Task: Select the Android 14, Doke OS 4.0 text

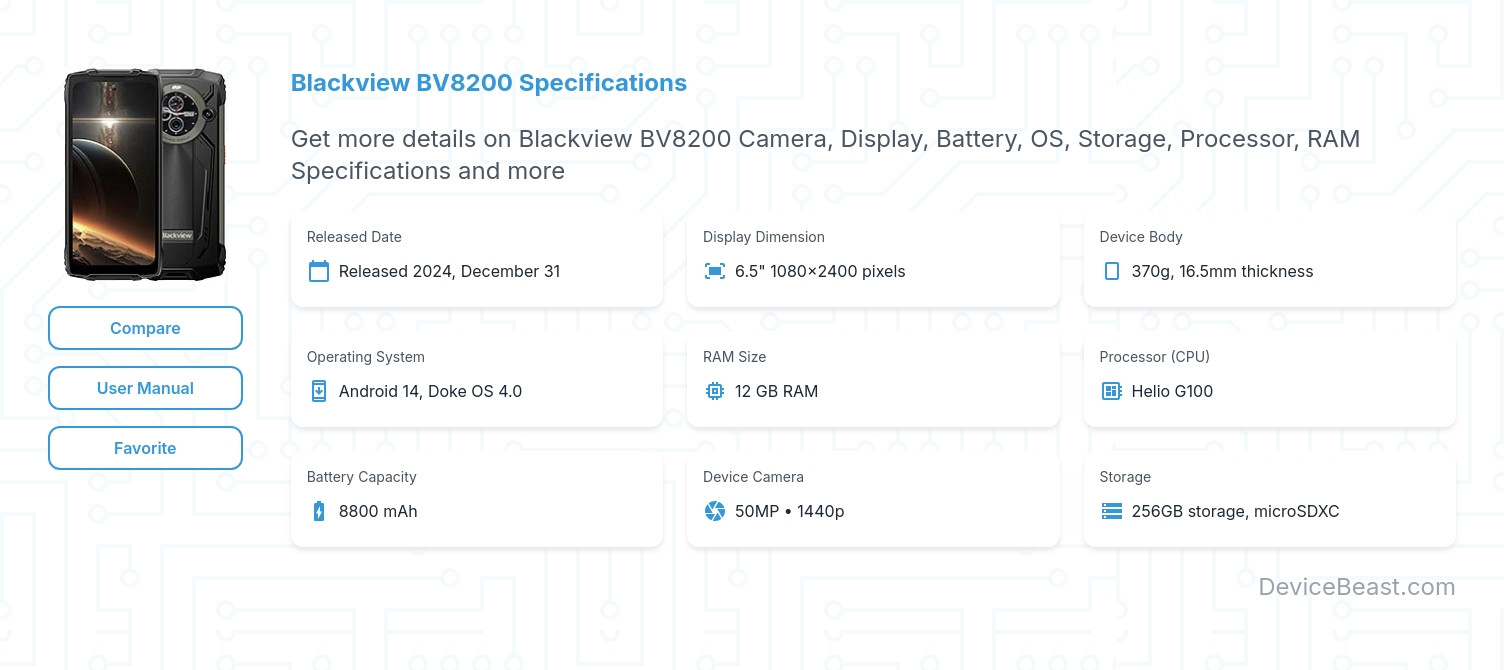Action: [430, 391]
